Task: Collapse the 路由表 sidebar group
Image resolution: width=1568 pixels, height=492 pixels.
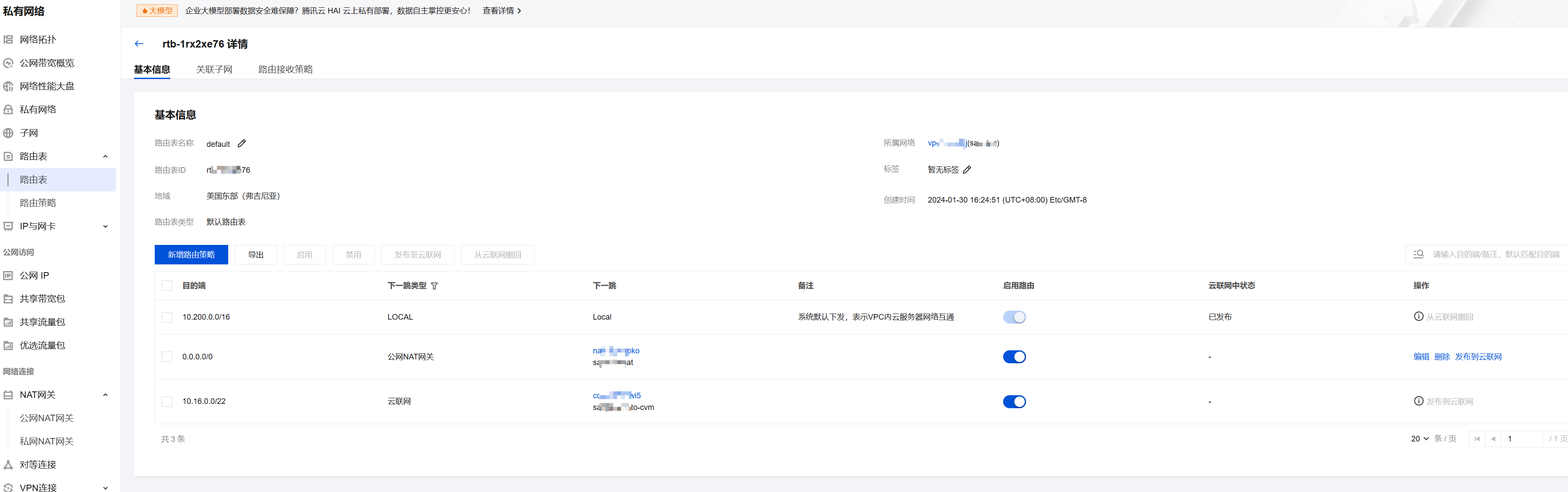Action: point(105,156)
